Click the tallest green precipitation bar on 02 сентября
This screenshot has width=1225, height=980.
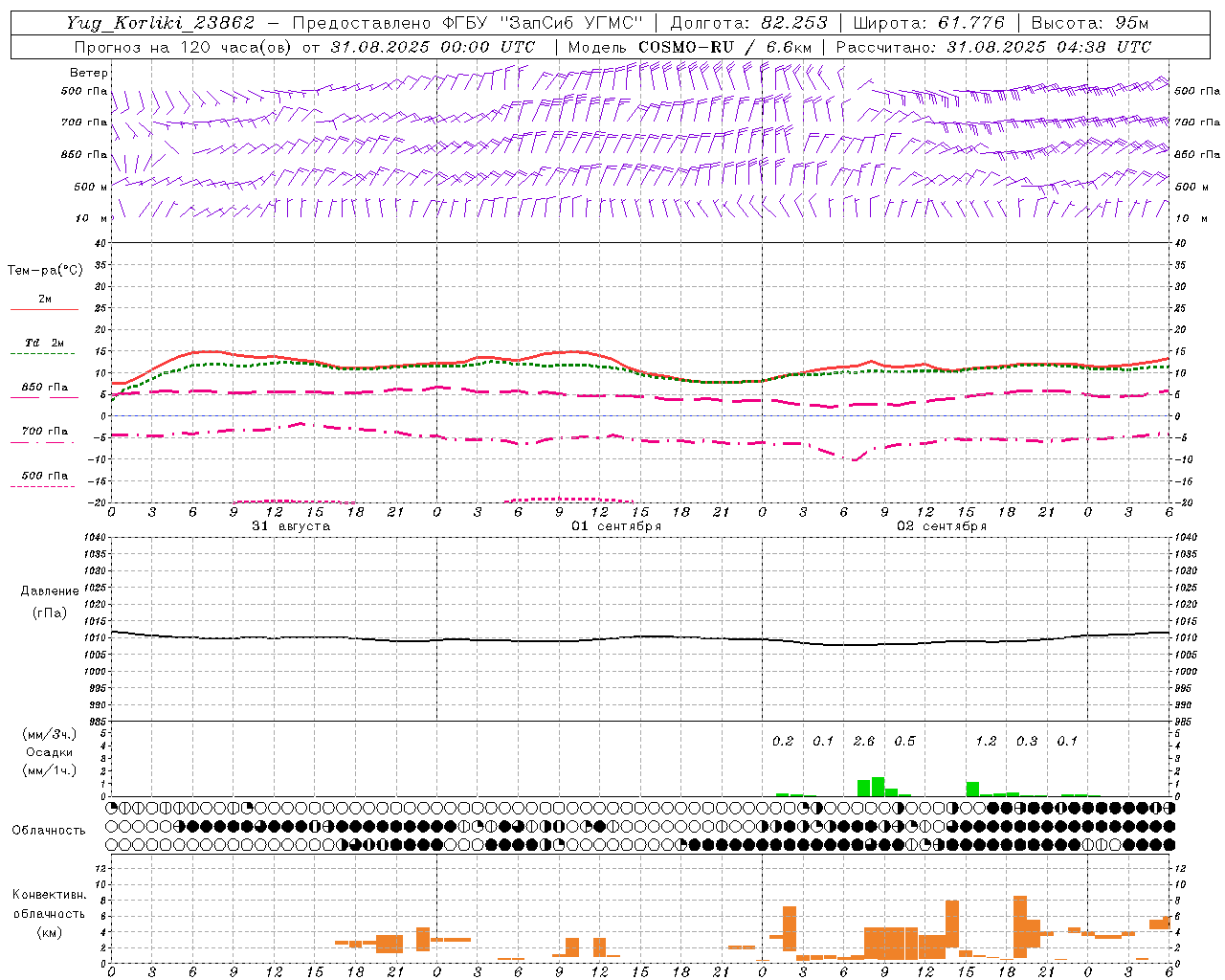click(x=878, y=787)
